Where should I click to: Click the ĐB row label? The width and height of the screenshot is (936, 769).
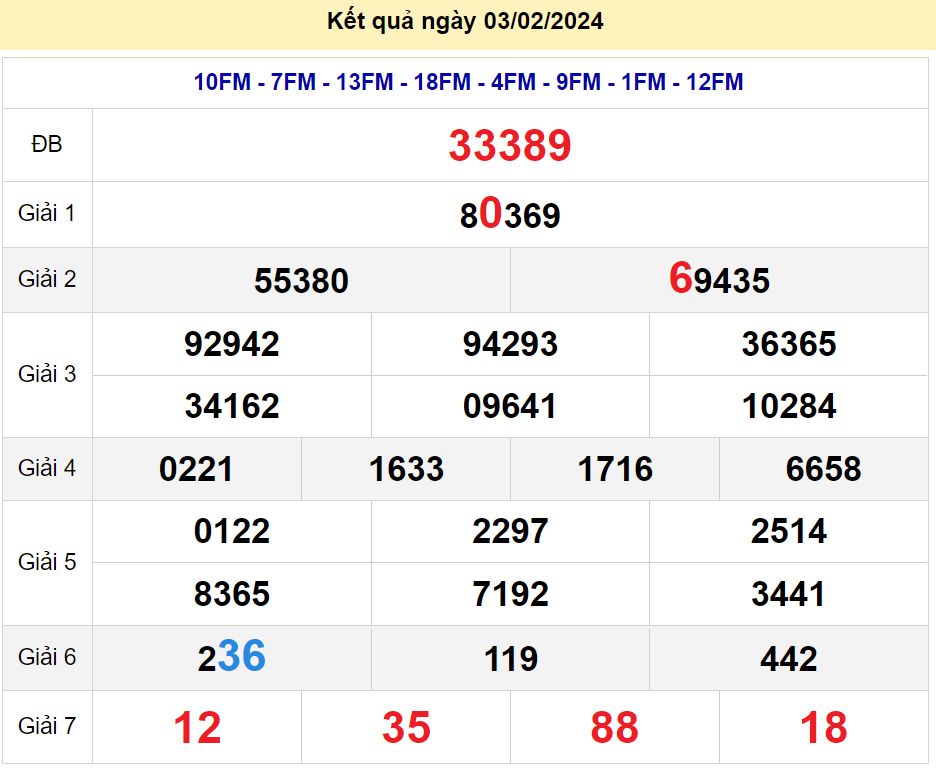[x=47, y=145]
